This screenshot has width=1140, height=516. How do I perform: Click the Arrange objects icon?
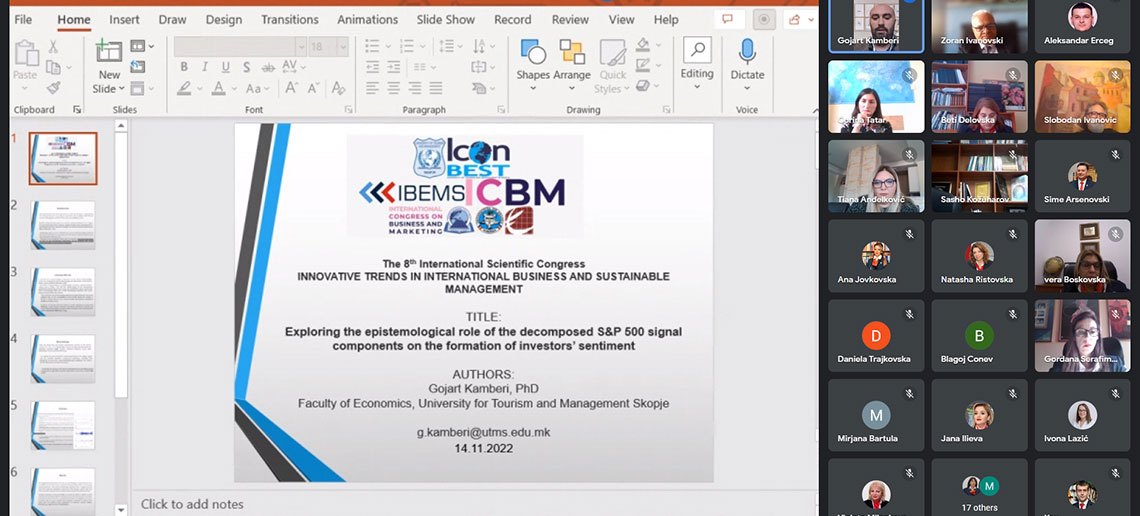click(572, 52)
